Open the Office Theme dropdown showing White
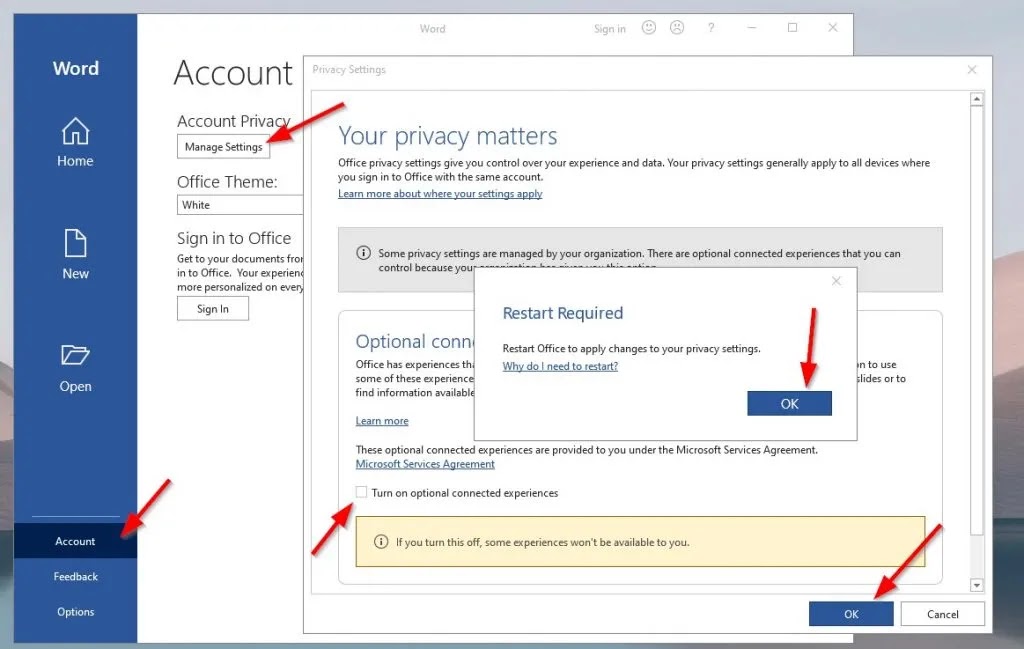Image resolution: width=1024 pixels, height=649 pixels. pyautogui.click(x=240, y=205)
